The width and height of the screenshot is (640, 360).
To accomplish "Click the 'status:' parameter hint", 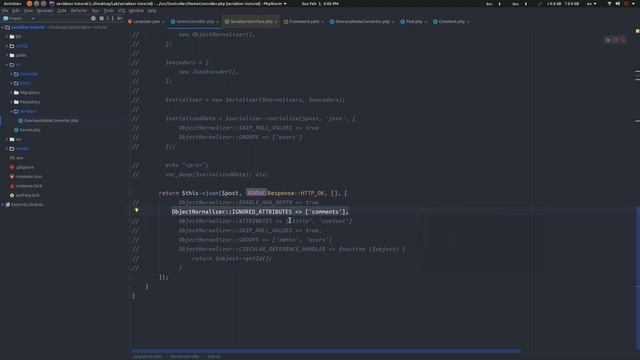I will pos(256,193).
